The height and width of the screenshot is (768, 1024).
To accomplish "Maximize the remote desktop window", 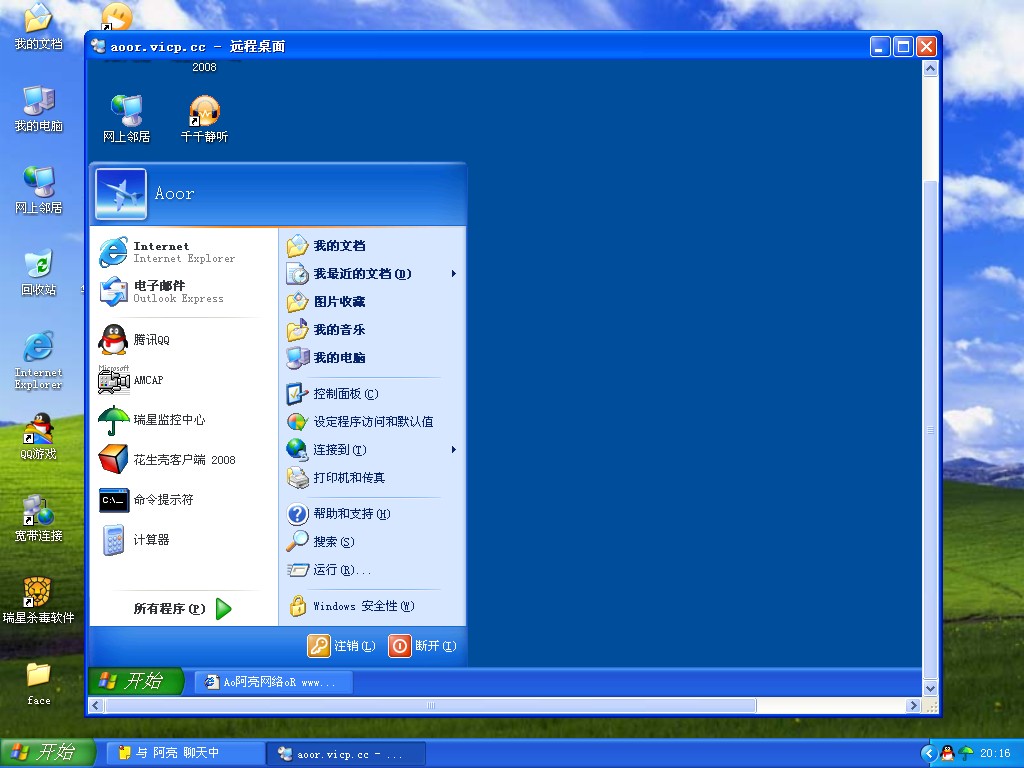I will (x=903, y=46).
